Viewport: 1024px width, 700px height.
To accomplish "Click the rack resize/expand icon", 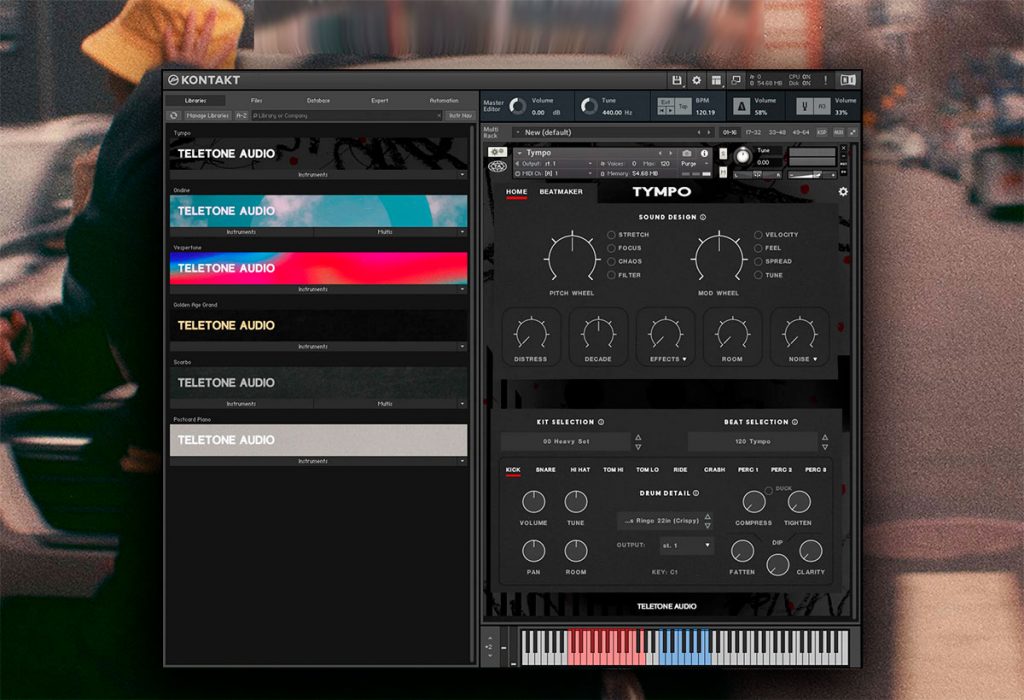I will point(852,133).
